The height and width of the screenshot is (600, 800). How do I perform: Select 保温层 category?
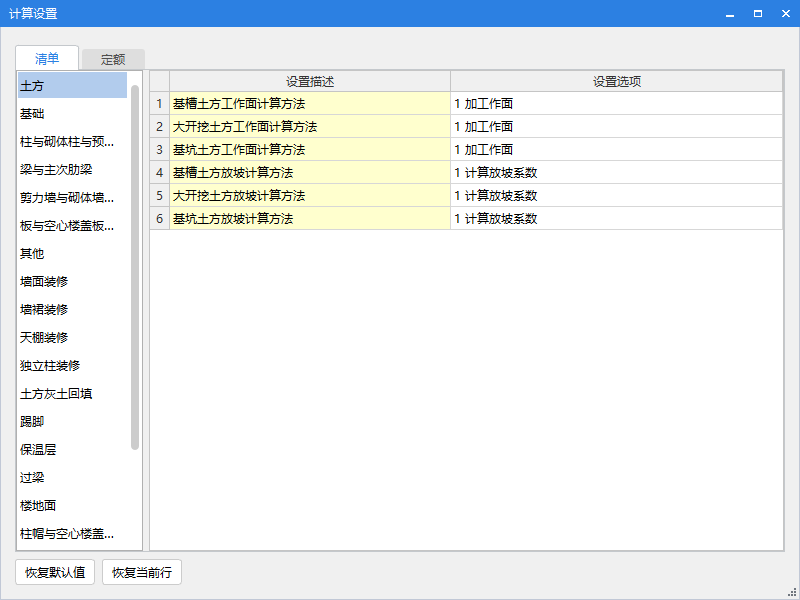click(x=72, y=449)
